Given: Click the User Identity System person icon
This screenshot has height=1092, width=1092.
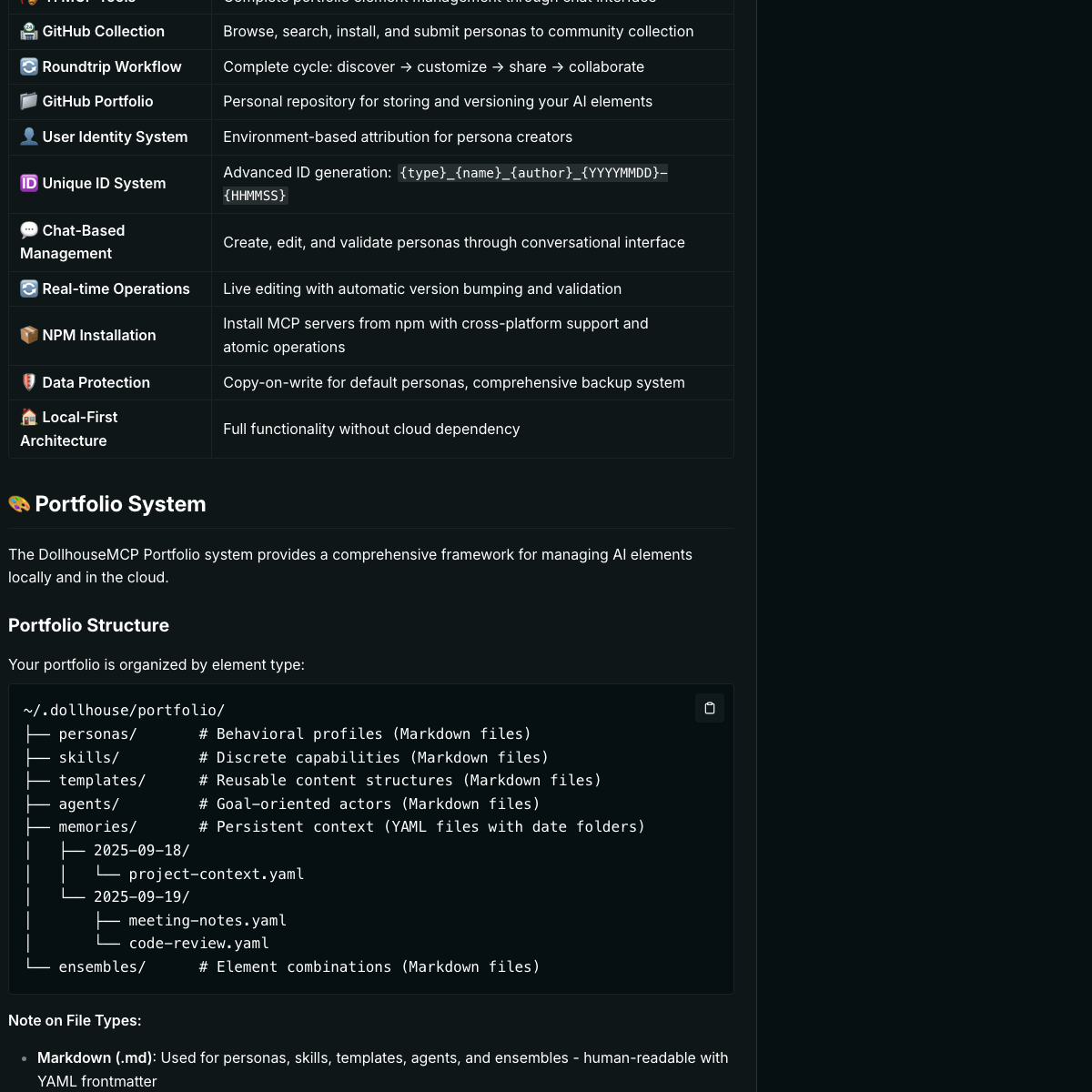Looking at the screenshot, I should (x=29, y=136).
